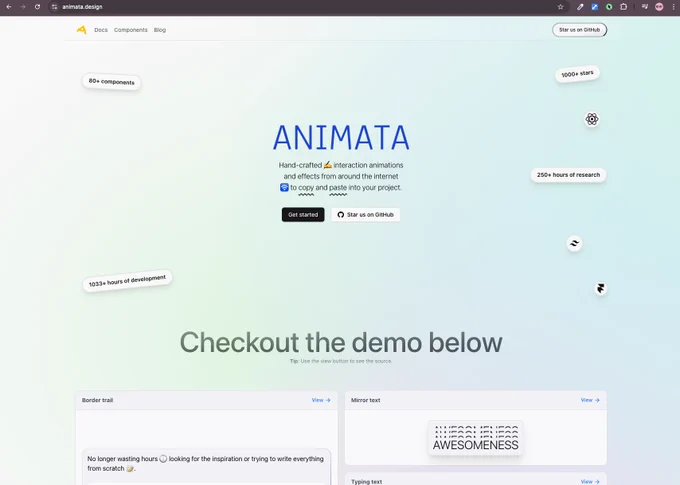
Task: Open the green circular extension icon
Action: (x=609, y=7)
